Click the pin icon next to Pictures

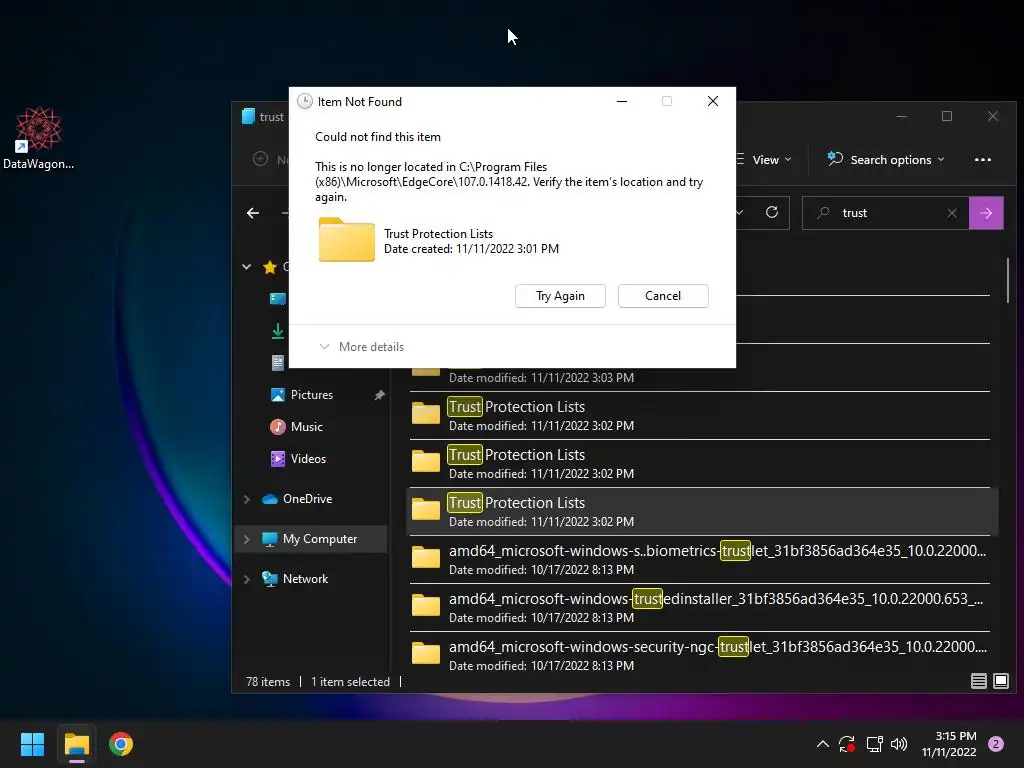379,395
